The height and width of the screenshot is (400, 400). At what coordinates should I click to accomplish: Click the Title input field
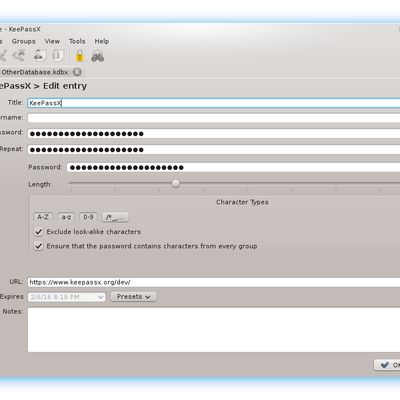(214, 103)
